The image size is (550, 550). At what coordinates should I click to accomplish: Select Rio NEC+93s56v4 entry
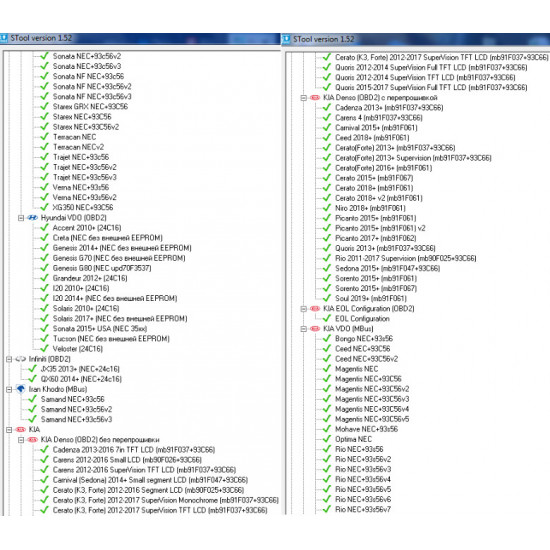coord(363,479)
